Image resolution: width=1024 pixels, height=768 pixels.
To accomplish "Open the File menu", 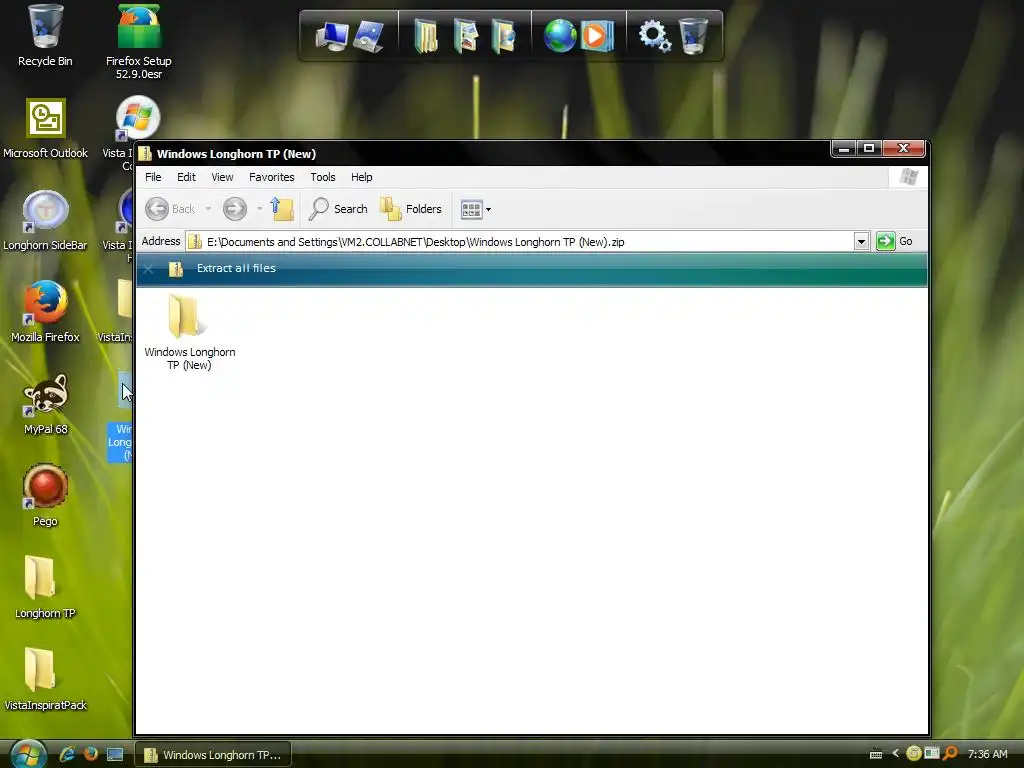I will pos(153,177).
